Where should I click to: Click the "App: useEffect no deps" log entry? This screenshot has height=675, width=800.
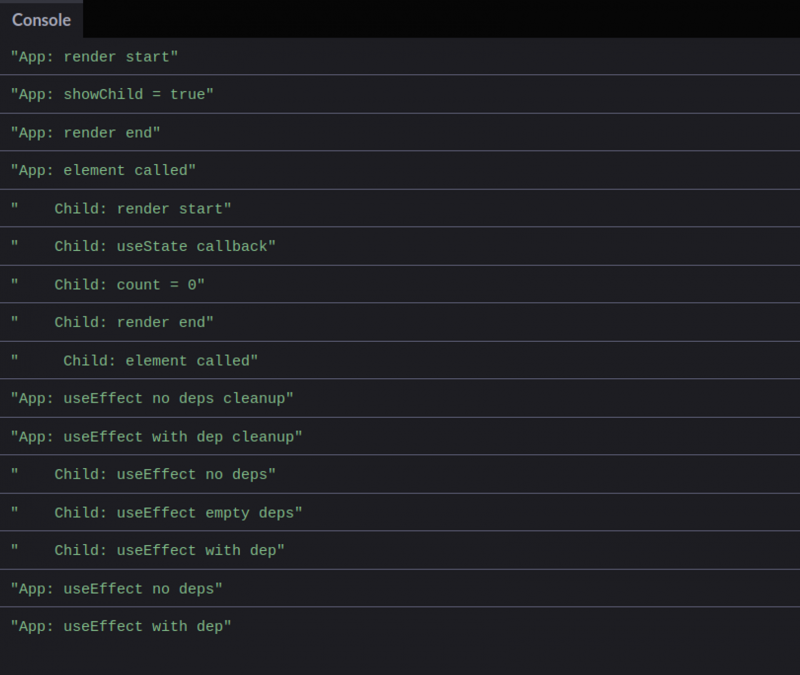(x=400, y=589)
